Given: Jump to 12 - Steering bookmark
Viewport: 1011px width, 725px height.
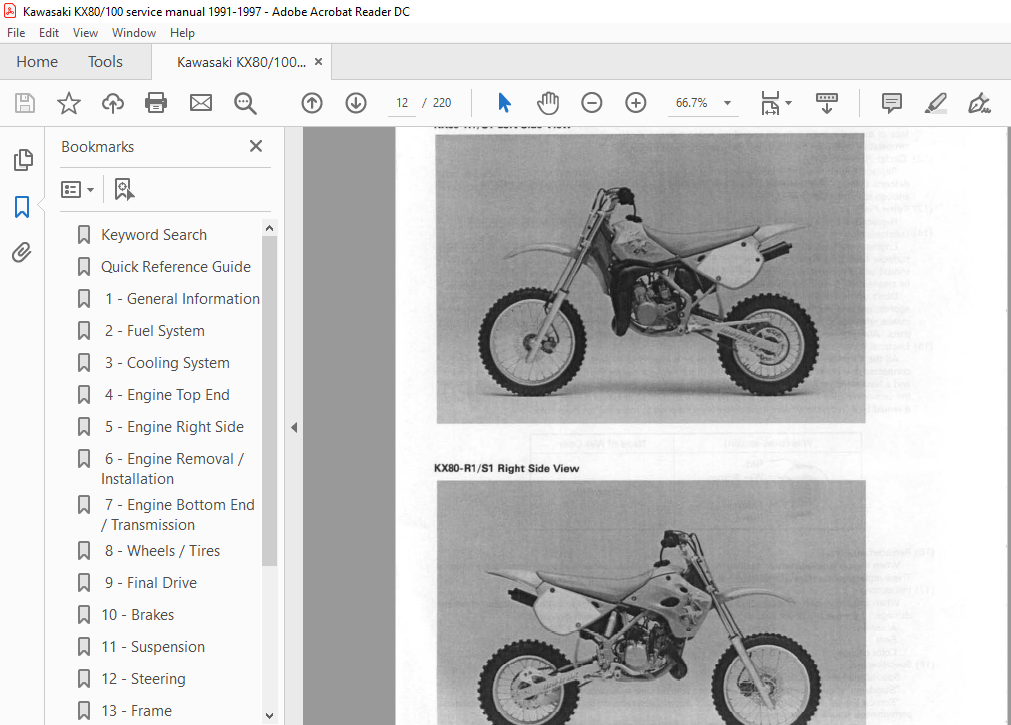Looking at the screenshot, I should (143, 679).
